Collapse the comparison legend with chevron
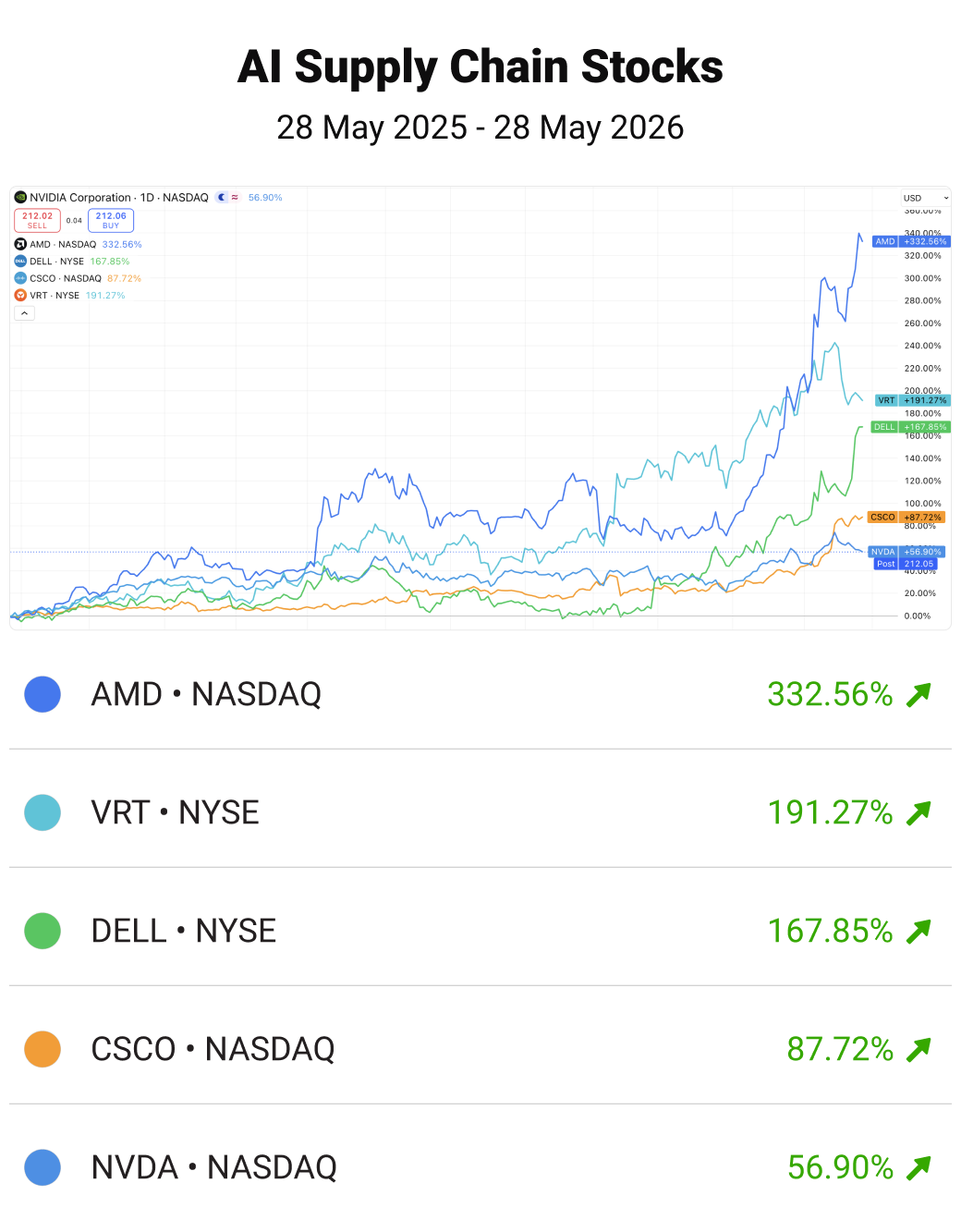This screenshot has height=1232, width=961. (24, 313)
